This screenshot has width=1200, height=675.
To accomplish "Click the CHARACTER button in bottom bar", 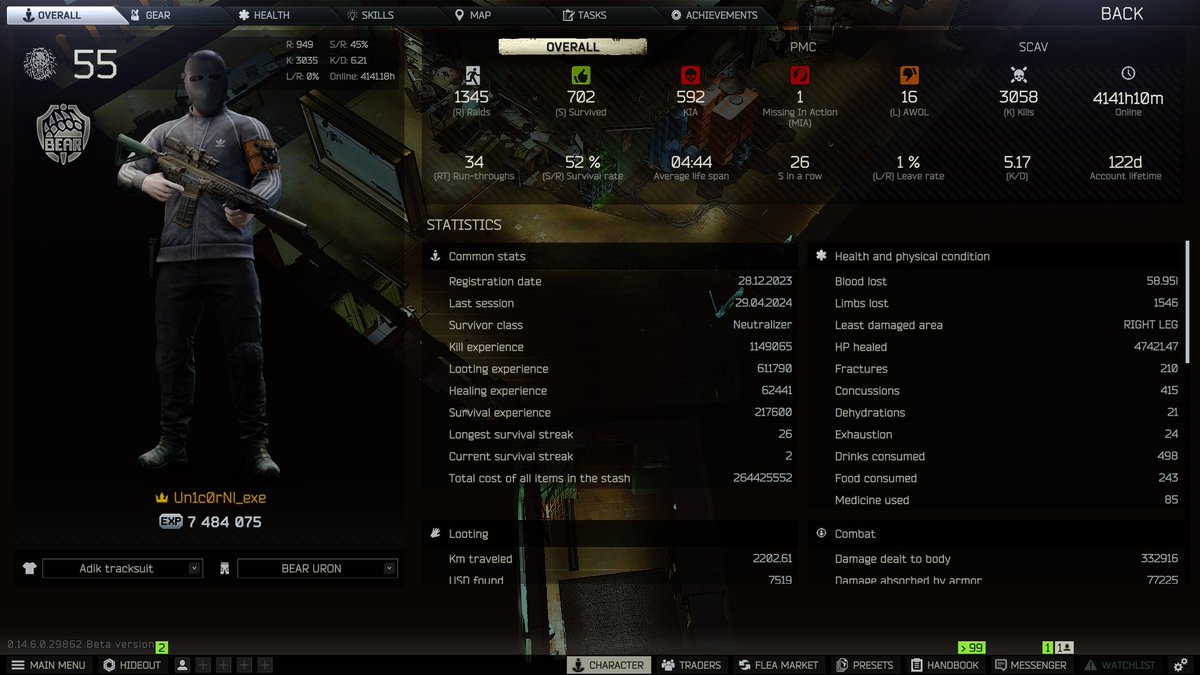I will pyautogui.click(x=608, y=665).
